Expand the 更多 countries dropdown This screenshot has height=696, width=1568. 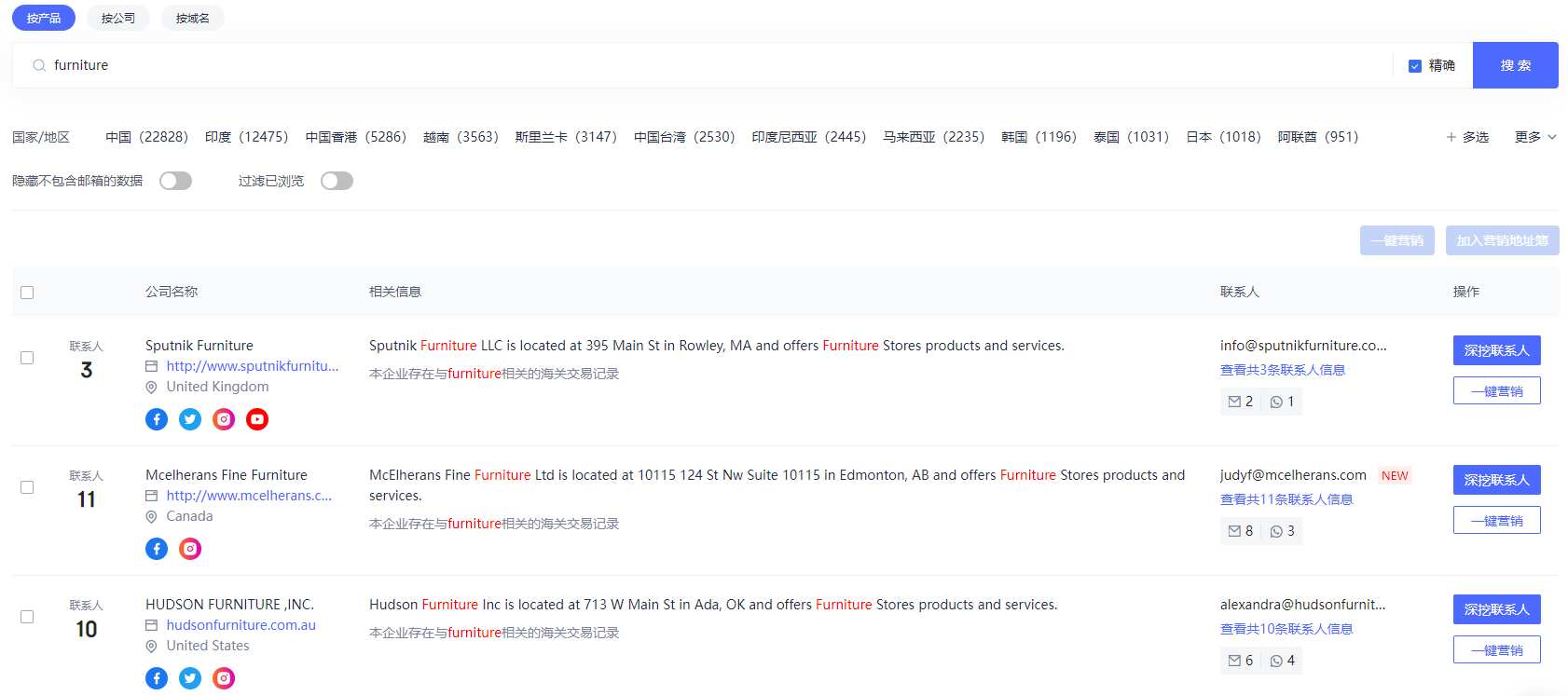coord(1534,137)
